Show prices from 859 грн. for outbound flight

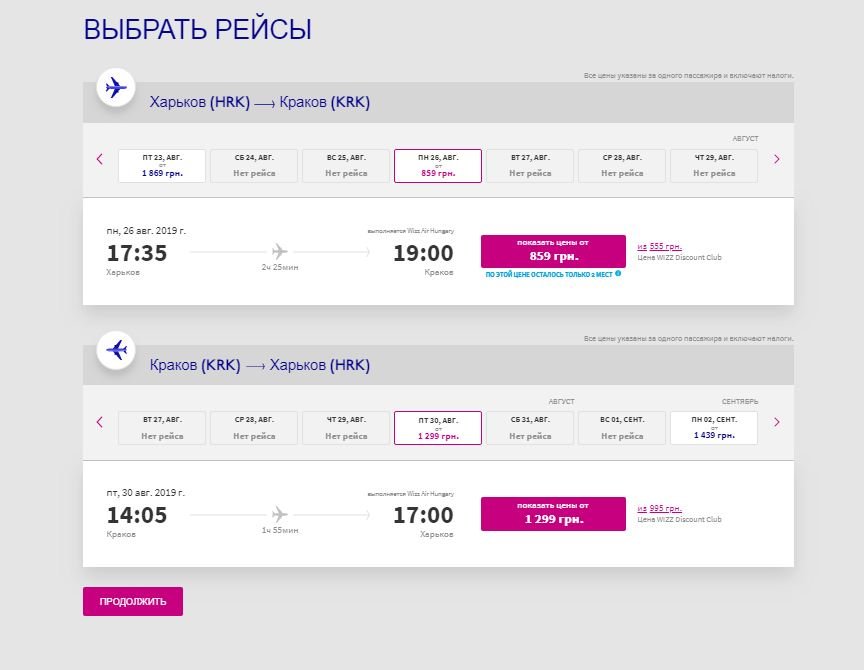click(x=553, y=250)
